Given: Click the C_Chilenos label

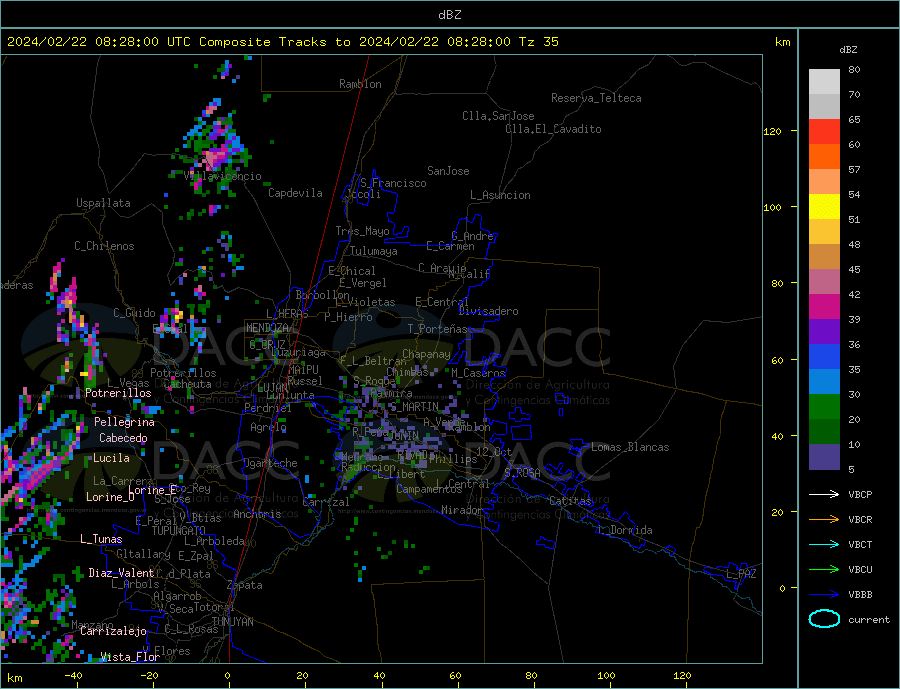Looking at the screenshot, I should 104,246.
